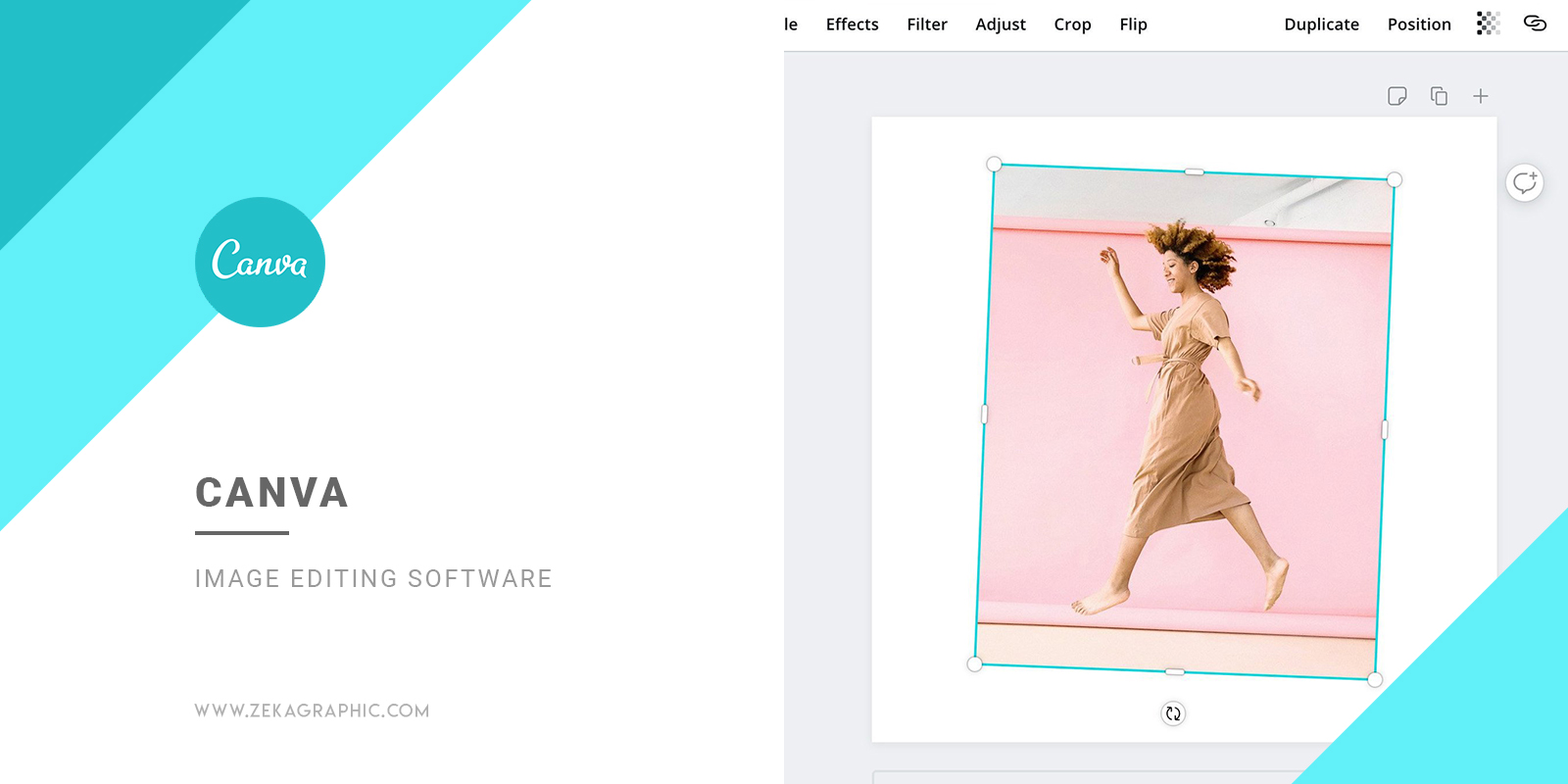Click the IMAGE EDITING SOFTWARE subtitle
This screenshot has height=784, width=1568.
click(x=373, y=579)
